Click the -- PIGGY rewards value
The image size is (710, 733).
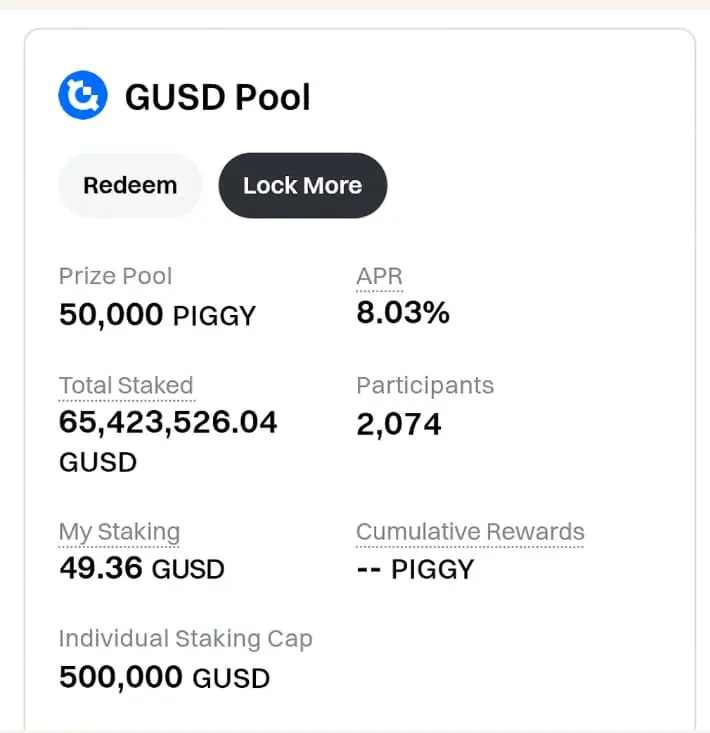[415, 569]
